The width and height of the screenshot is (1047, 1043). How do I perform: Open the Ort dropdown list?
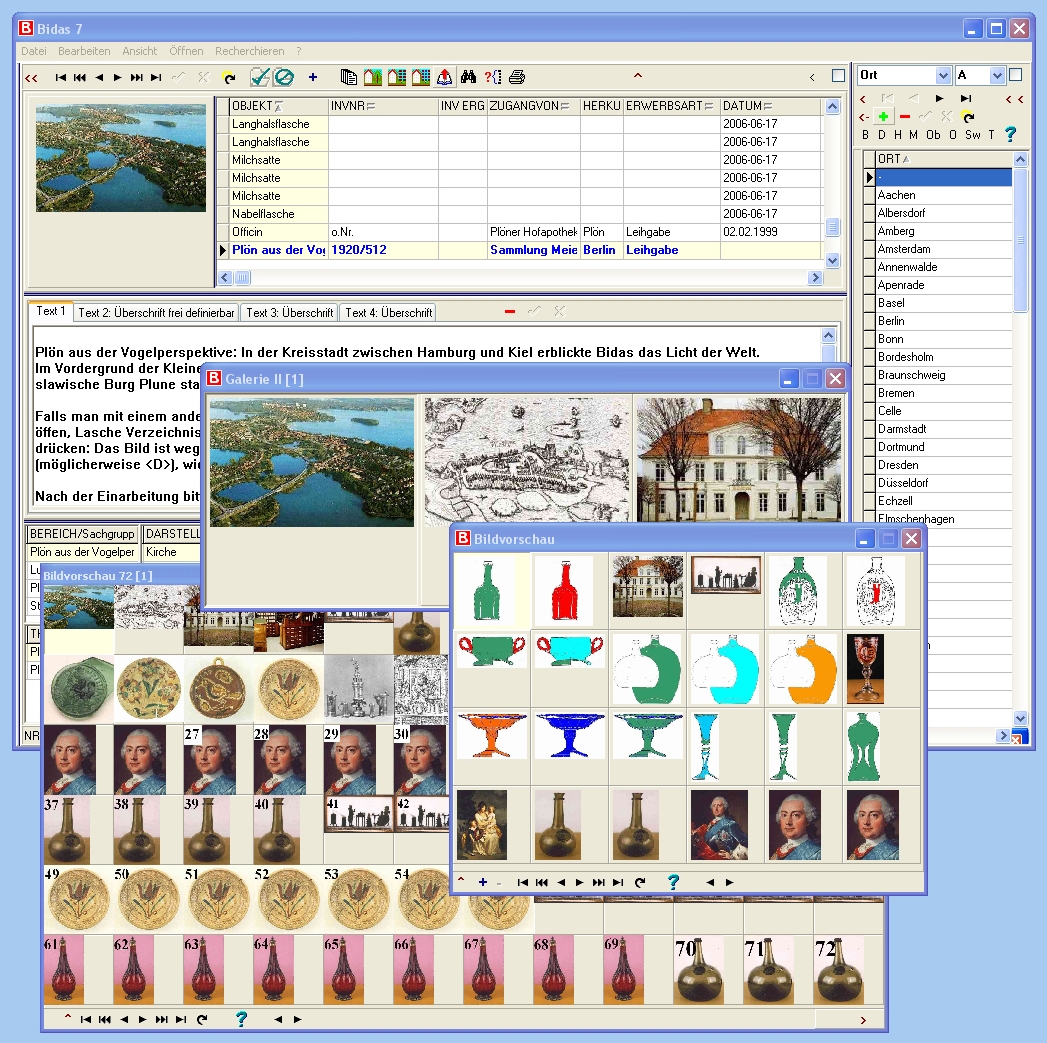coord(942,75)
